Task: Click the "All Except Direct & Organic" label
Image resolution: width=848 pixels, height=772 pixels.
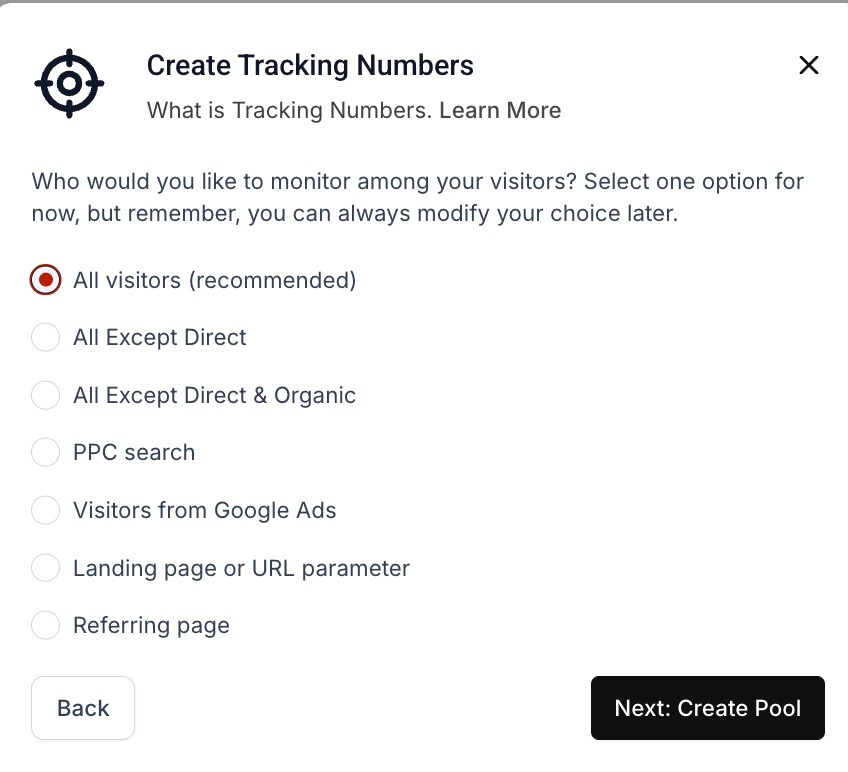Action: coord(214,395)
